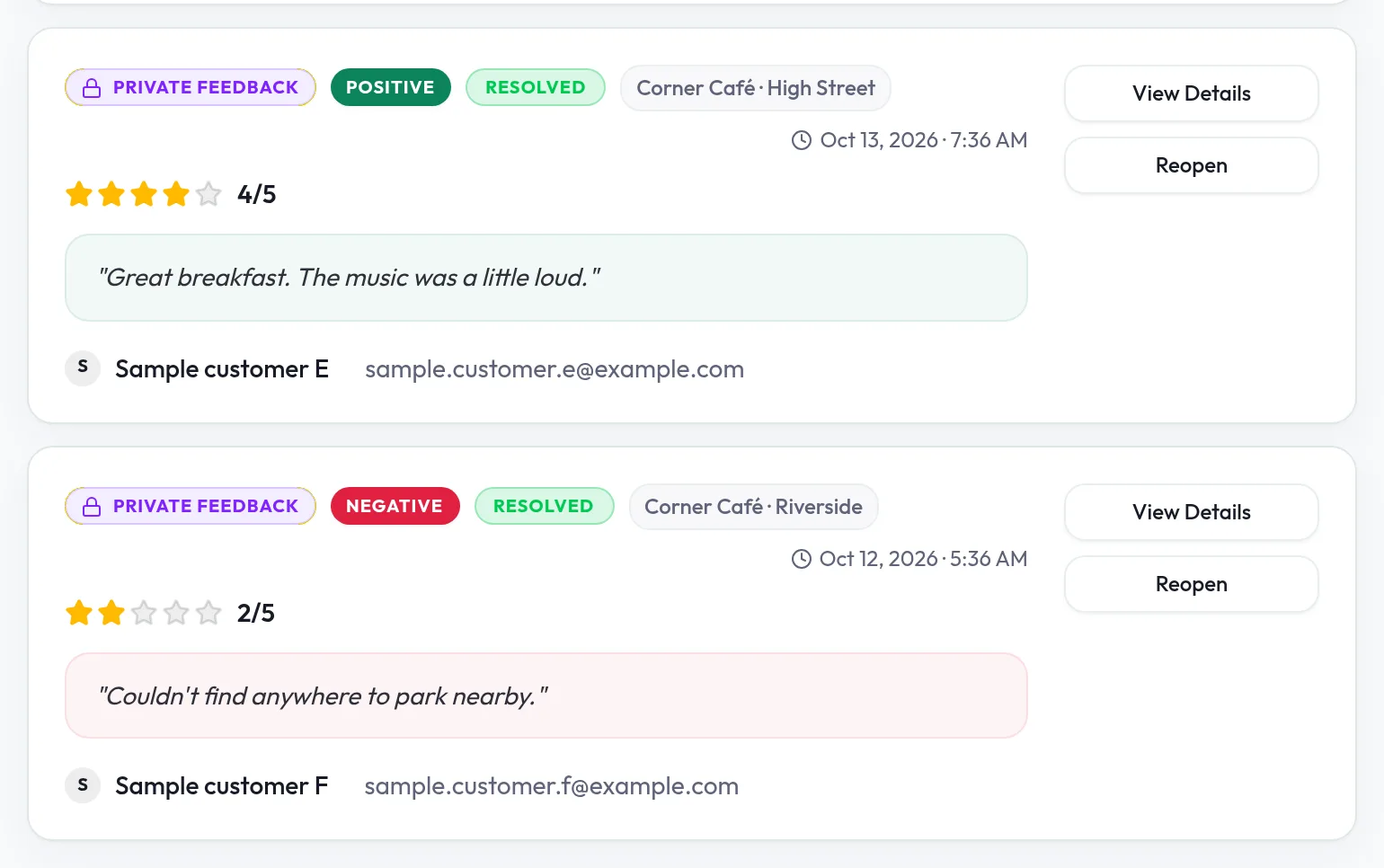
Task: Click the avatar icon for Sample customer F
Action: click(83, 785)
